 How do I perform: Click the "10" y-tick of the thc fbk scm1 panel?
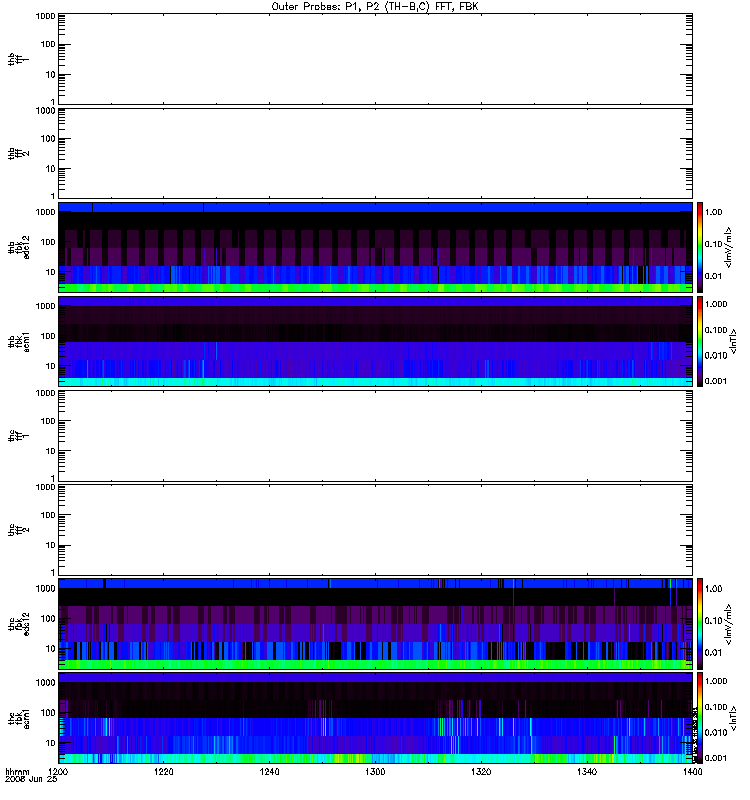(x=51, y=743)
